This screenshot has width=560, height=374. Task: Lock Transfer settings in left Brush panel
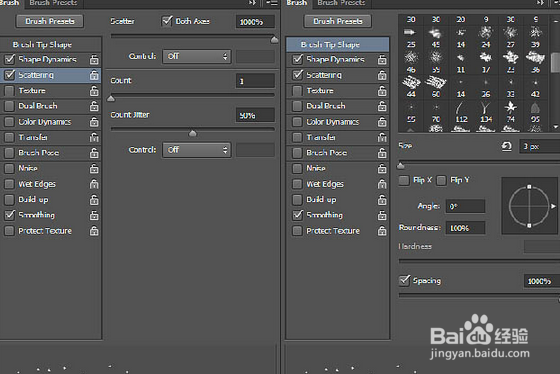click(x=94, y=137)
